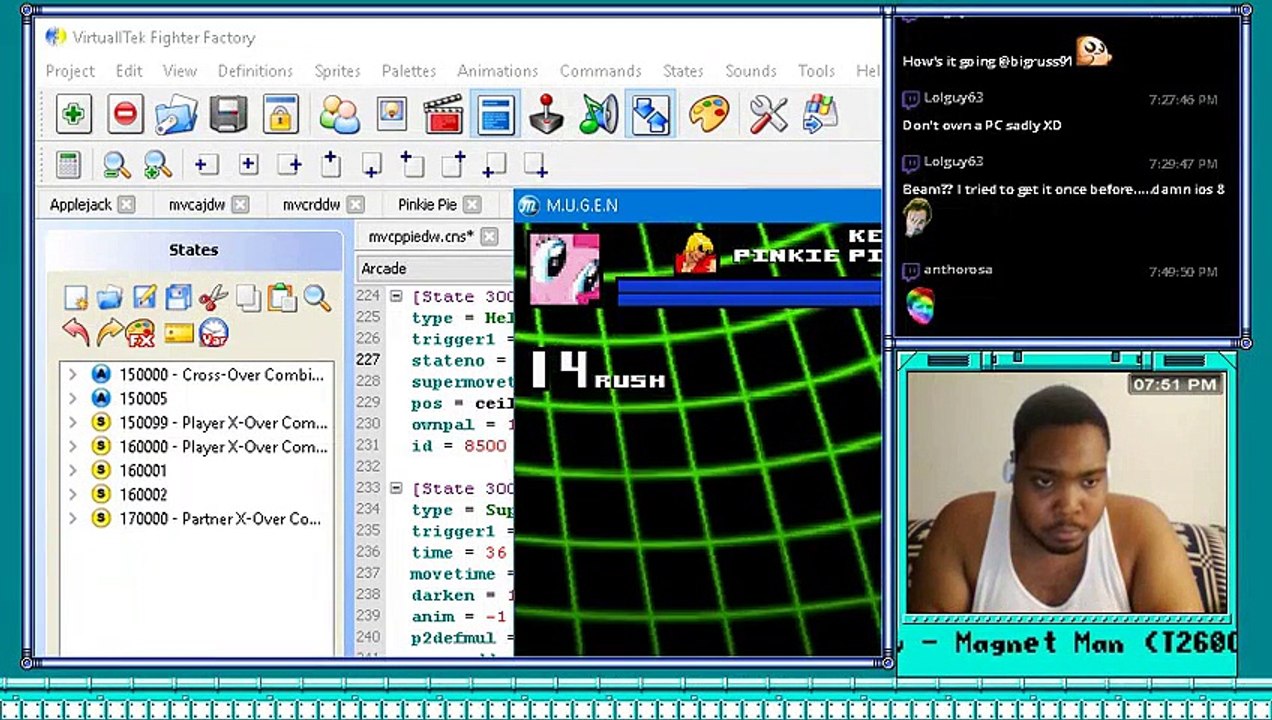Click the rainbow emote in chat
Viewport: 1272px width, 720px height.
click(920, 305)
